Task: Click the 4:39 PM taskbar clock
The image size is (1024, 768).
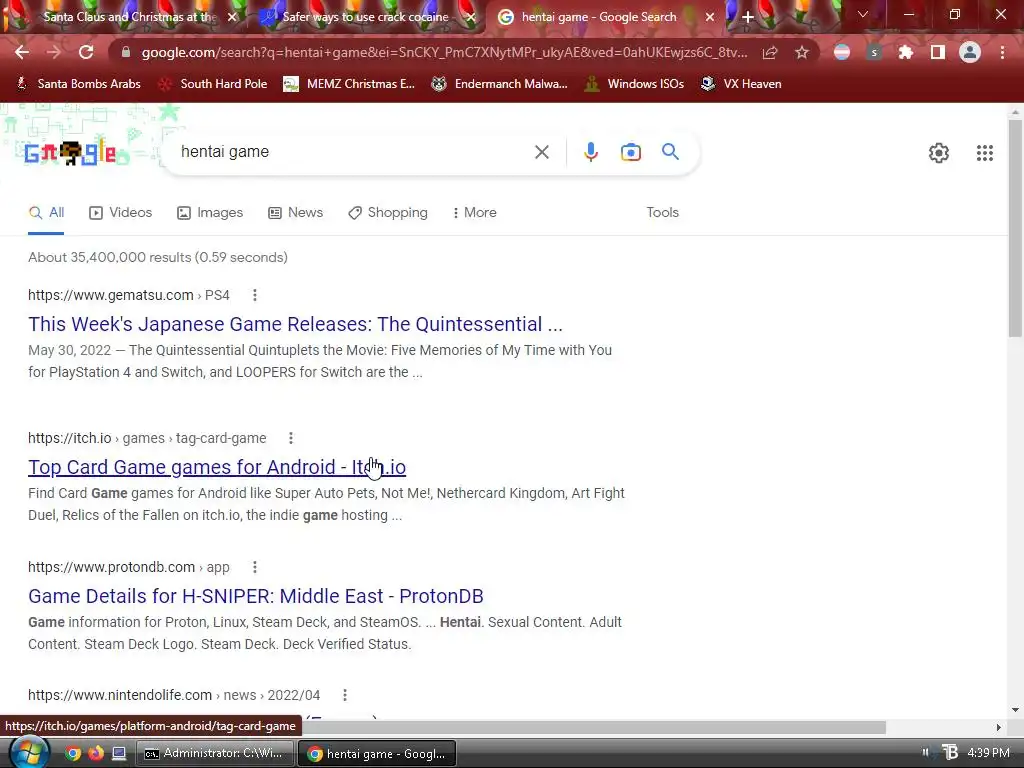Action: [988, 753]
